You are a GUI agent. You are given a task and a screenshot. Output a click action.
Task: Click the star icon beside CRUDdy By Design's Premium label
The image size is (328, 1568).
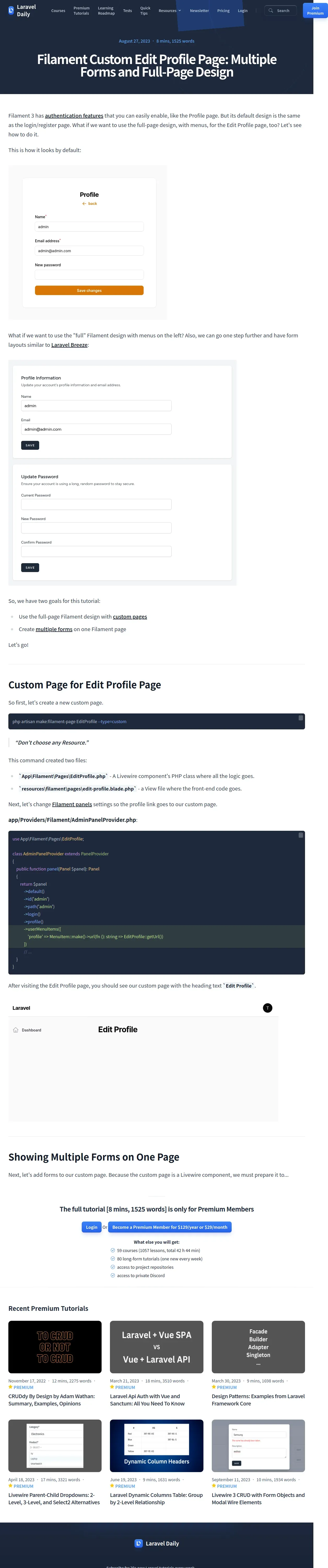(x=10, y=1387)
